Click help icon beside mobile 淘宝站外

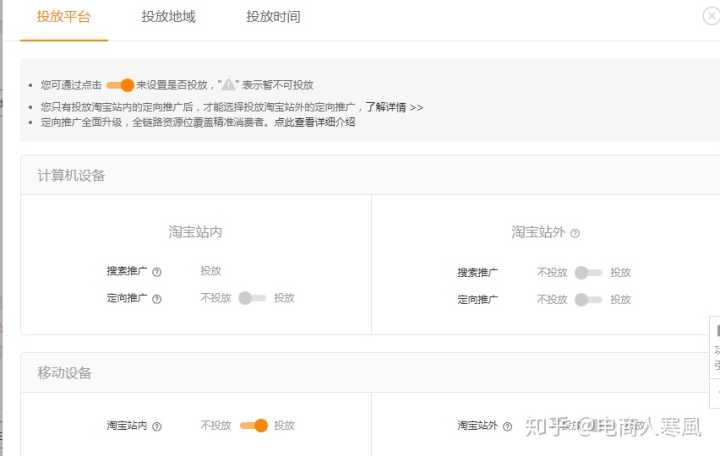click(508, 426)
